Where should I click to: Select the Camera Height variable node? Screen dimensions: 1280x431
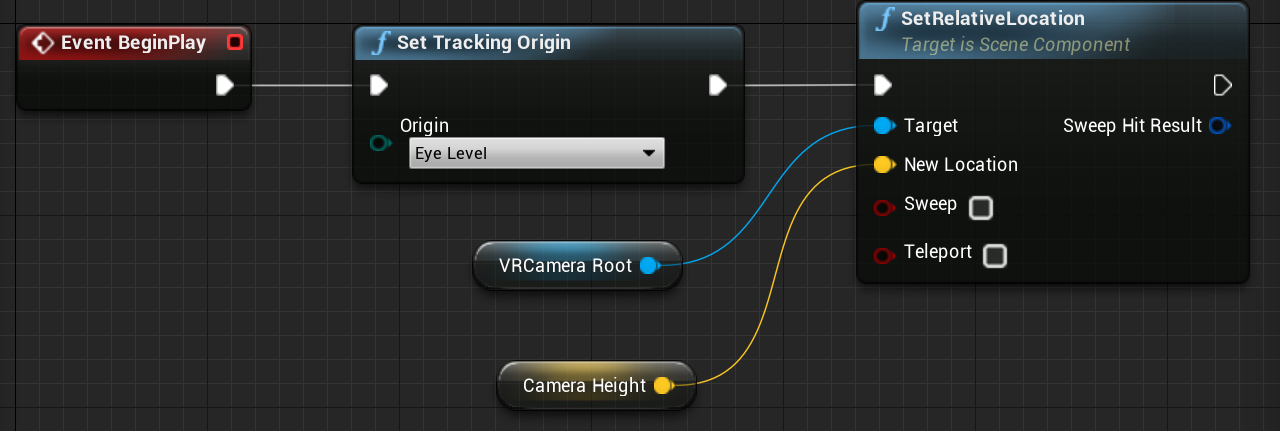point(596,386)
